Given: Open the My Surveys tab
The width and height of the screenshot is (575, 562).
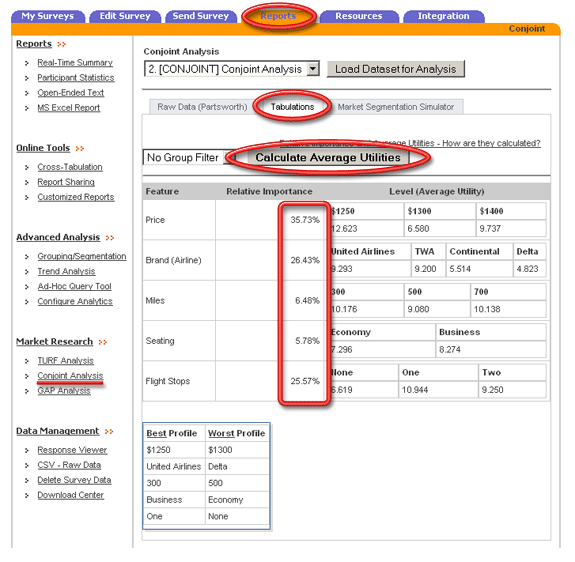Looking at the screenshot, I should (x=48, y=16).
